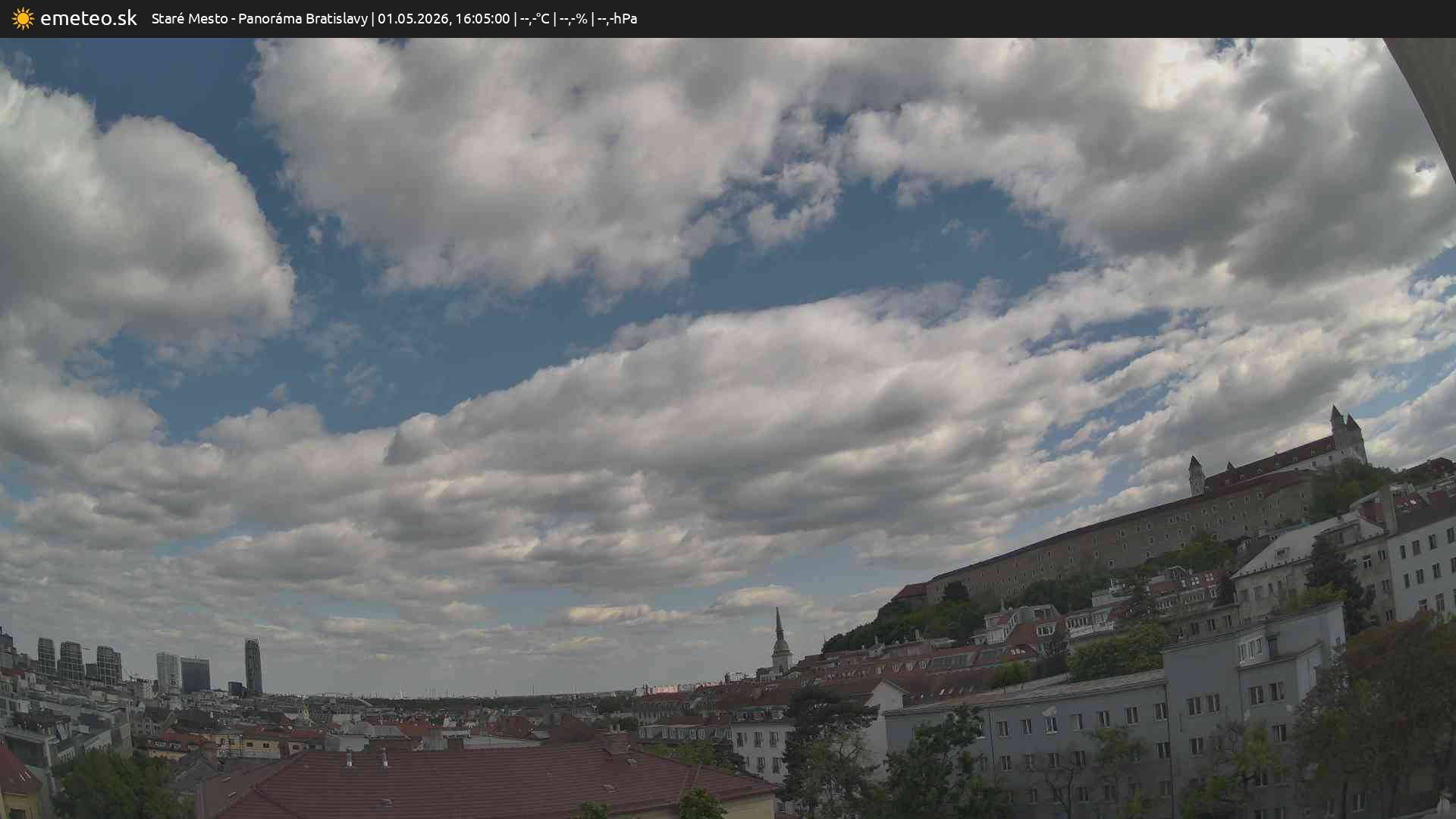Image resolution: width=1456 pixels, height=819 pixels.
Task: Click the emeteo.sk sun logo icon
Action: tap(23, 19)
